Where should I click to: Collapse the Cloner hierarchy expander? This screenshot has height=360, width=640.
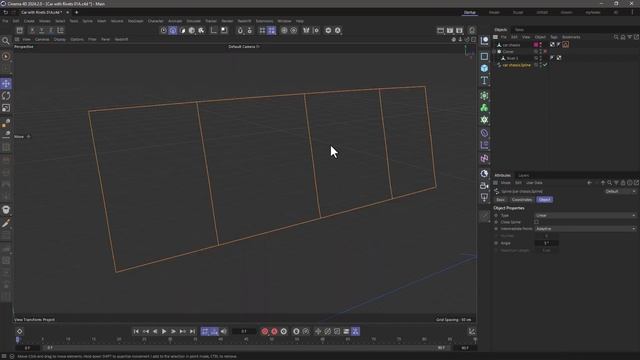494,52
